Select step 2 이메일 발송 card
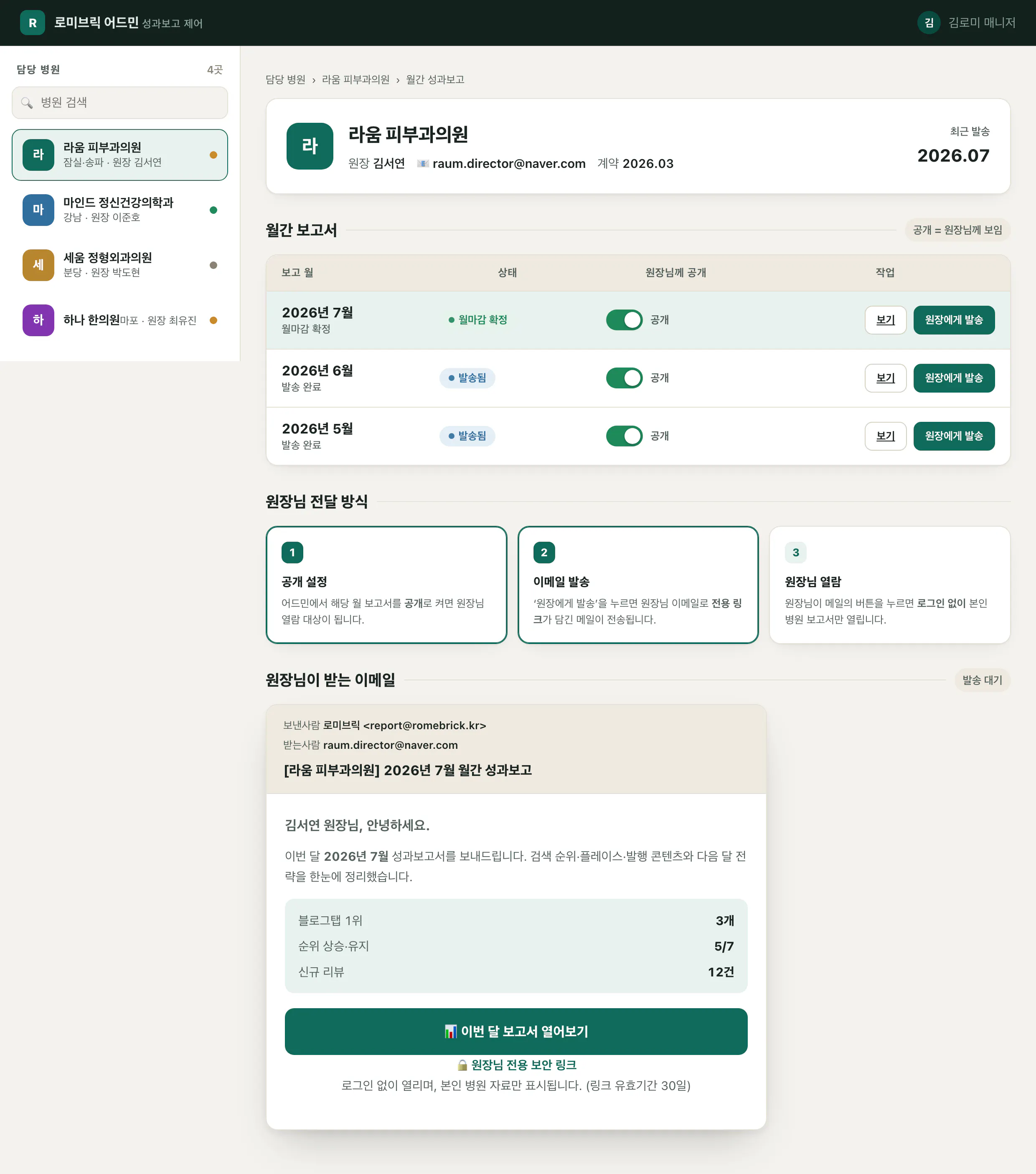1036x1174 pixels. (x=638, y=585)
